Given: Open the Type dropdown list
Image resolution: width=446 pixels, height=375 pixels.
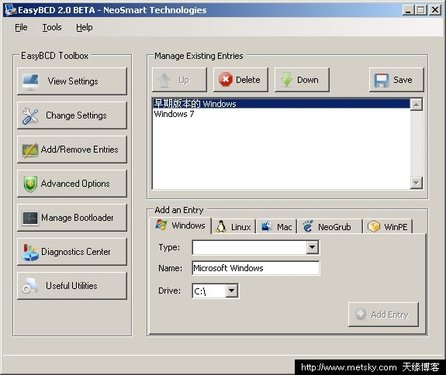Looking at the screenshot, I should pyautogui.click(x=312, y=247).
